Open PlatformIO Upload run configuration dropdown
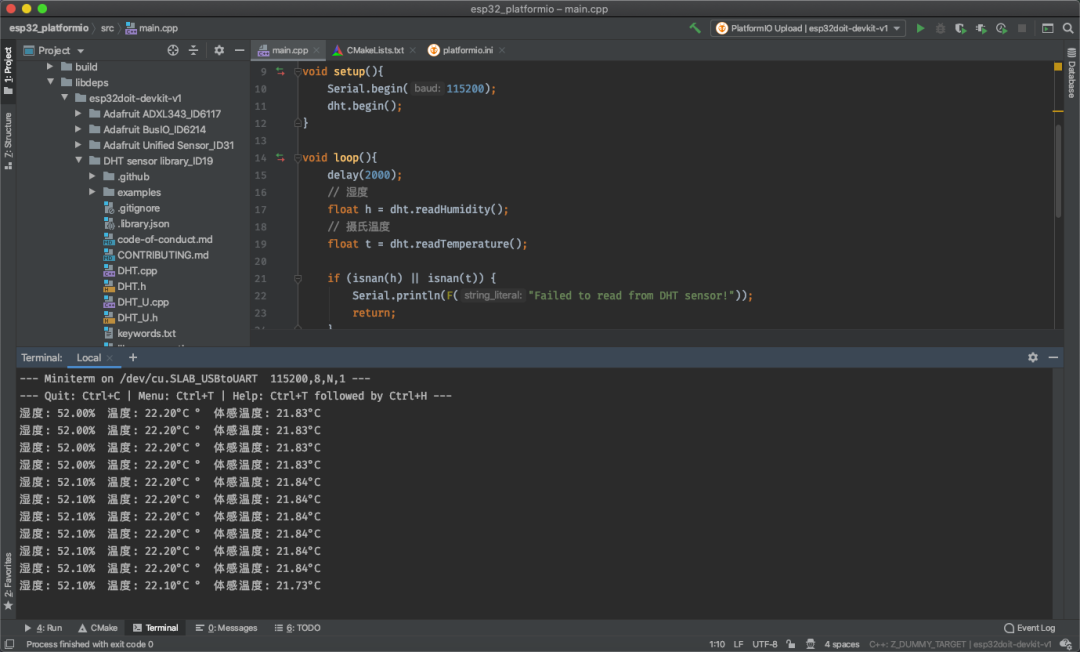Screen dimensions: 1080x652 coord(808,29)
